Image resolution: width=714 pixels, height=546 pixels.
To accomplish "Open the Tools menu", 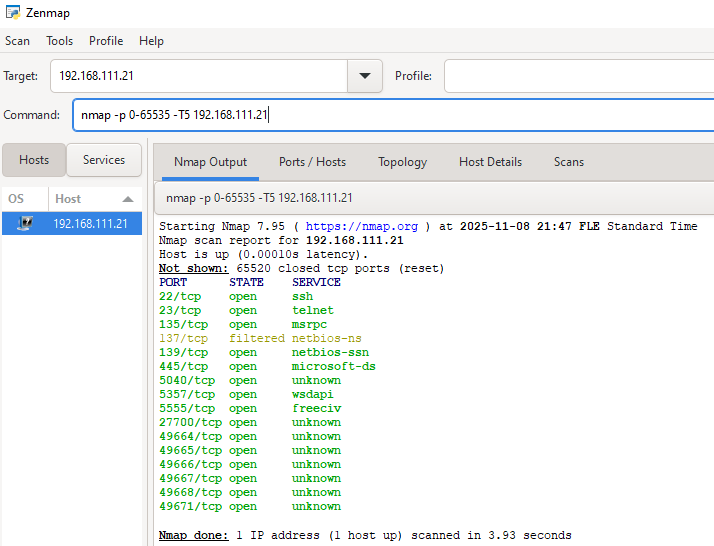I will pos(60,41).
